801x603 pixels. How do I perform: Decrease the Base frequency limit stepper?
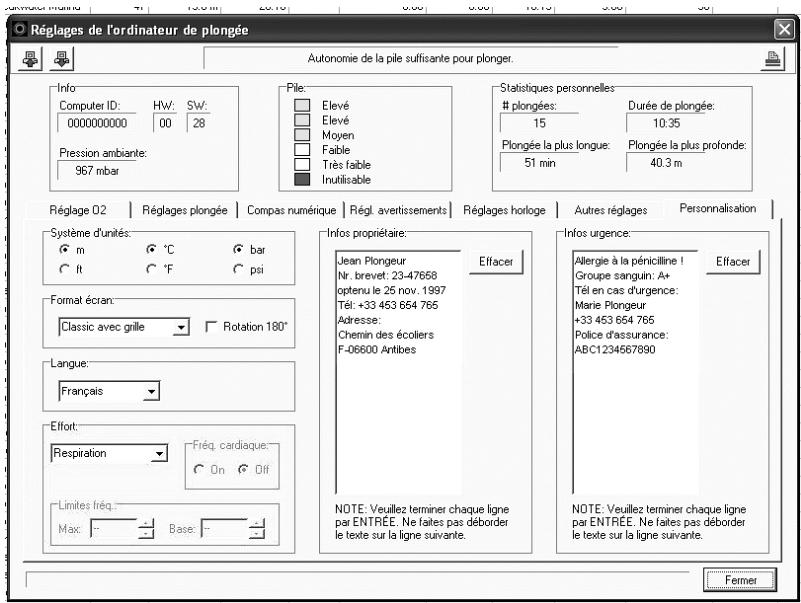257,534
